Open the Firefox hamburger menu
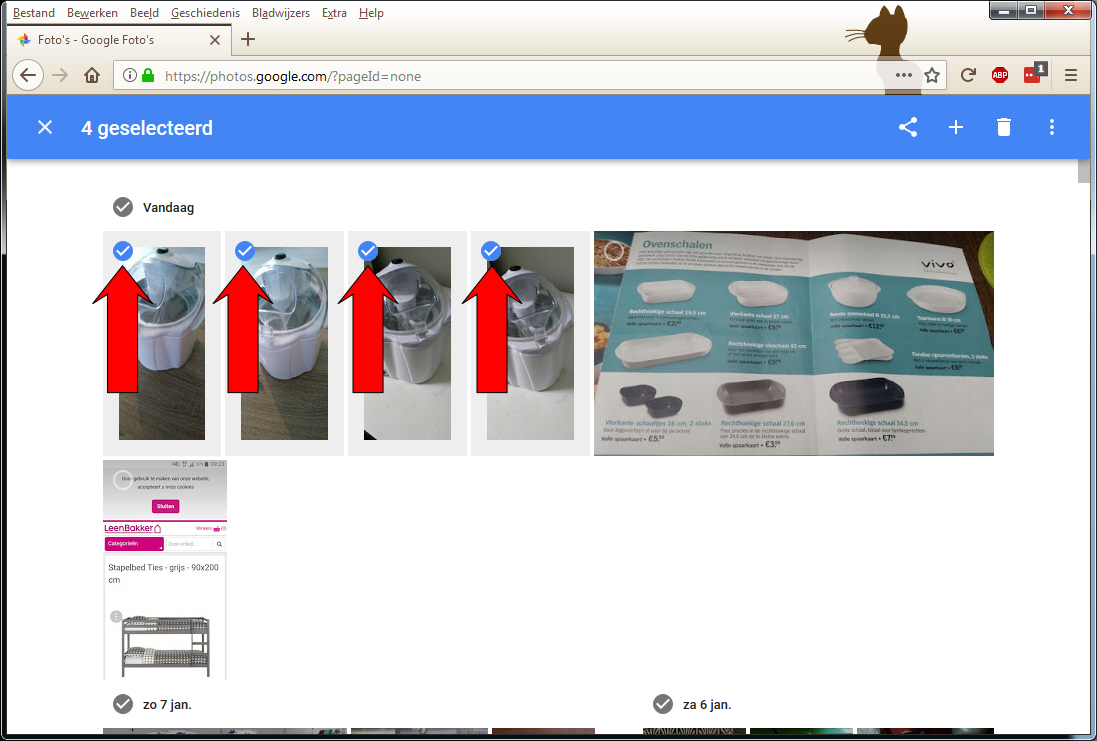Screen dimensions: 1097x741 click(x=1071, y=75)
